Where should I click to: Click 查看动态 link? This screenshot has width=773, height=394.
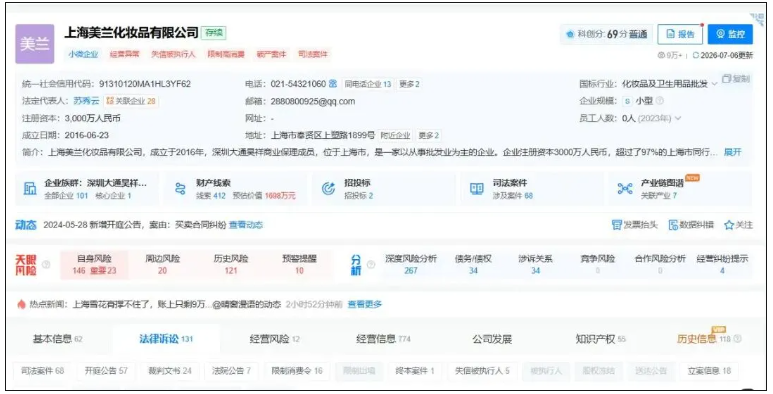tap(246, 225)
